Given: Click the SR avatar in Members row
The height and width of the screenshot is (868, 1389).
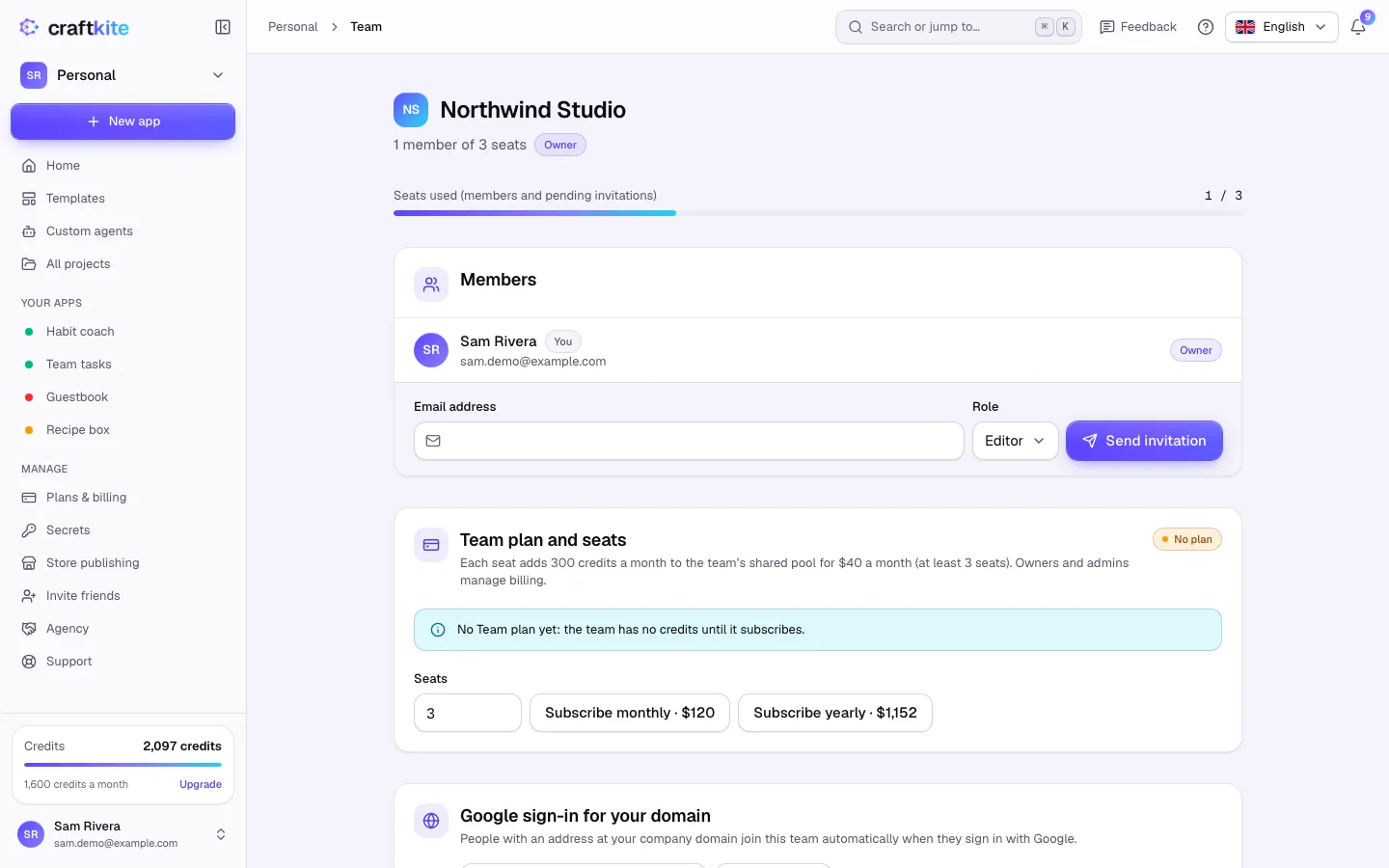Looking at the screenshot, I should coord(431,350).
